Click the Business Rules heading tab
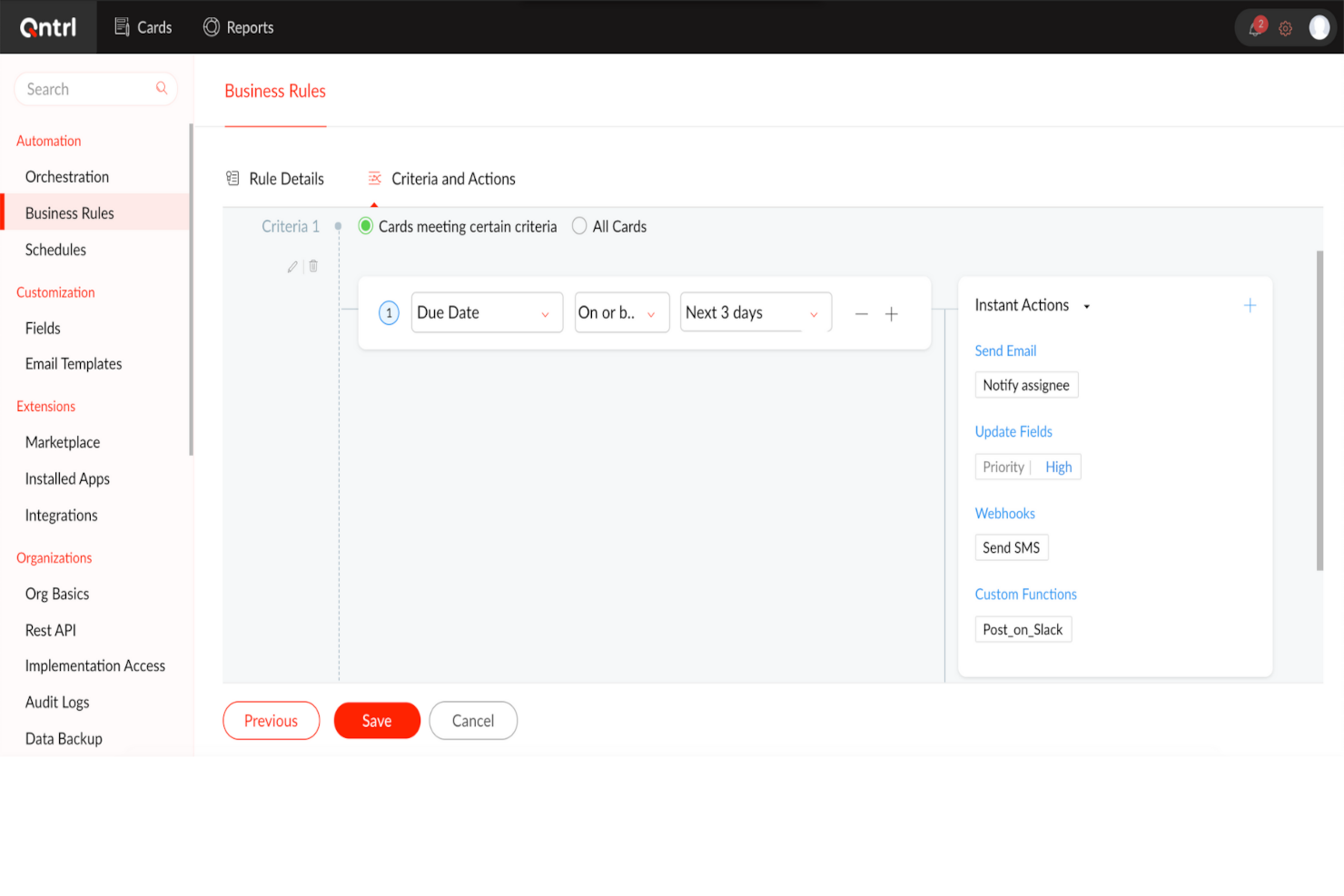 tap(275, 91)
